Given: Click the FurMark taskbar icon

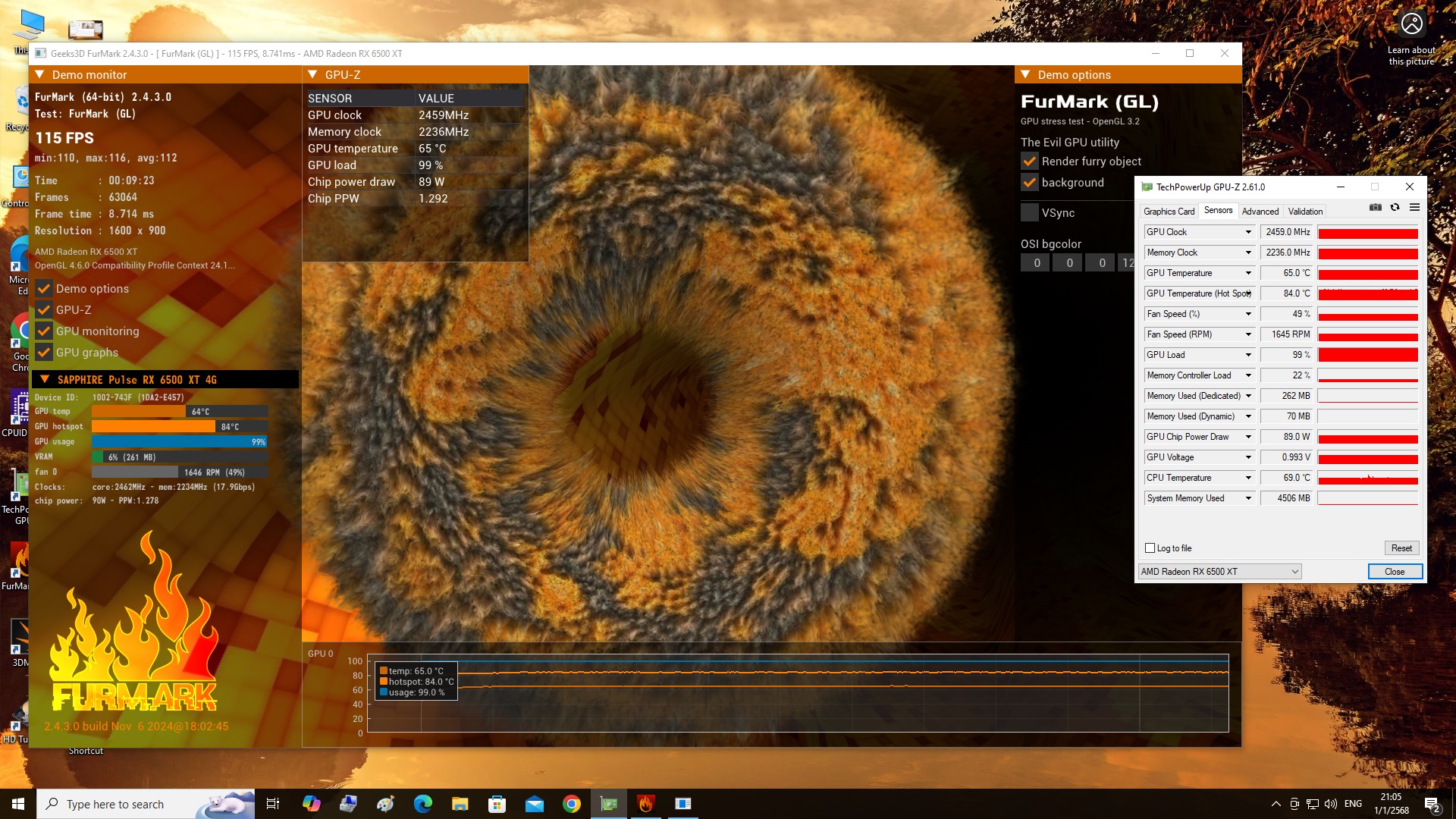Looking at the screenshot, I should 646,804.
